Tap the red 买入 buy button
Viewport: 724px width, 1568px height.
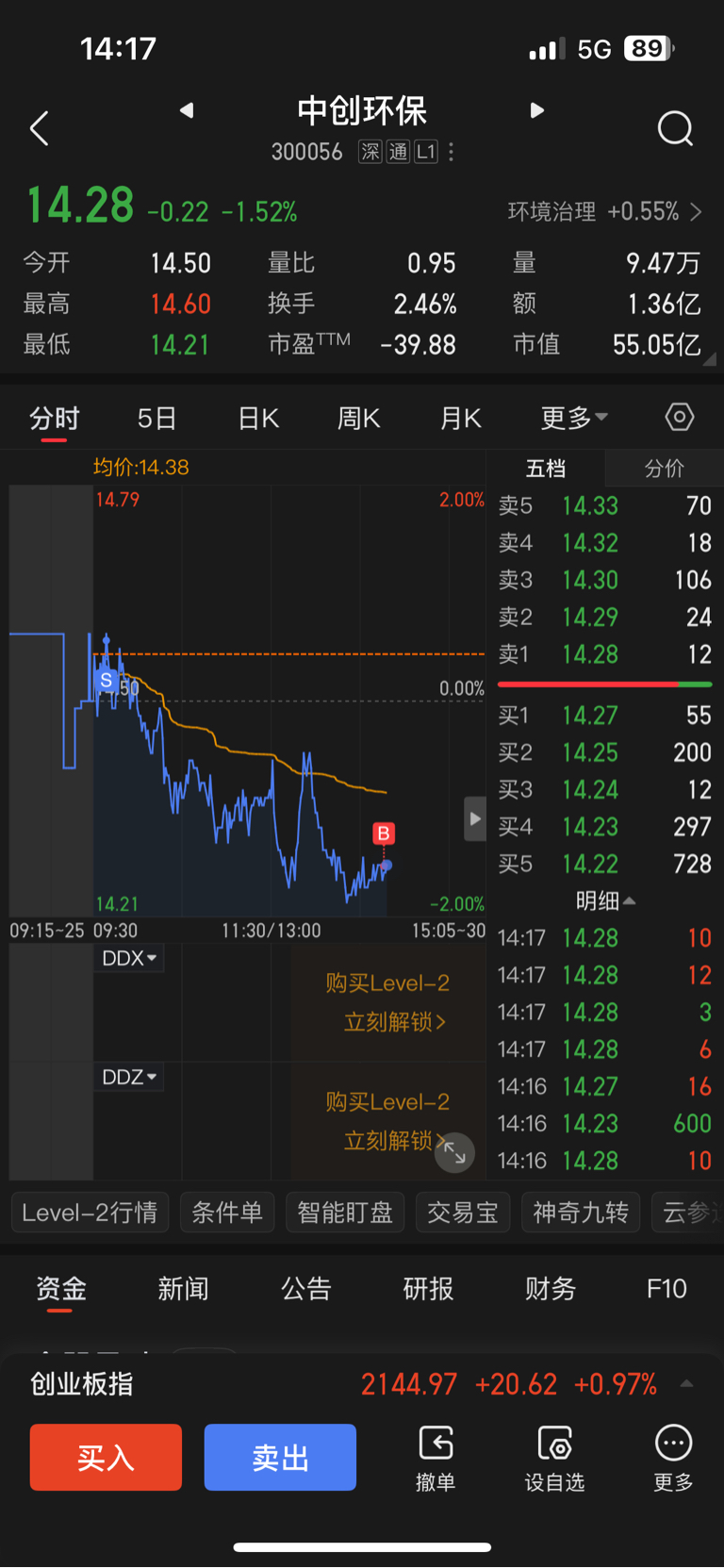[x=106, y=1458]
